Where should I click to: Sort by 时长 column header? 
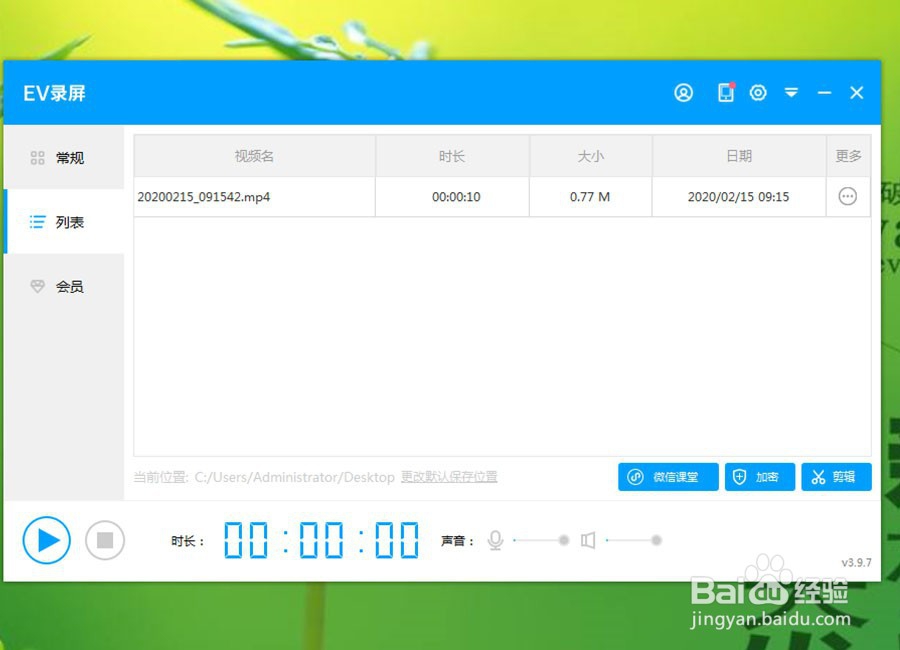[452, 156]
